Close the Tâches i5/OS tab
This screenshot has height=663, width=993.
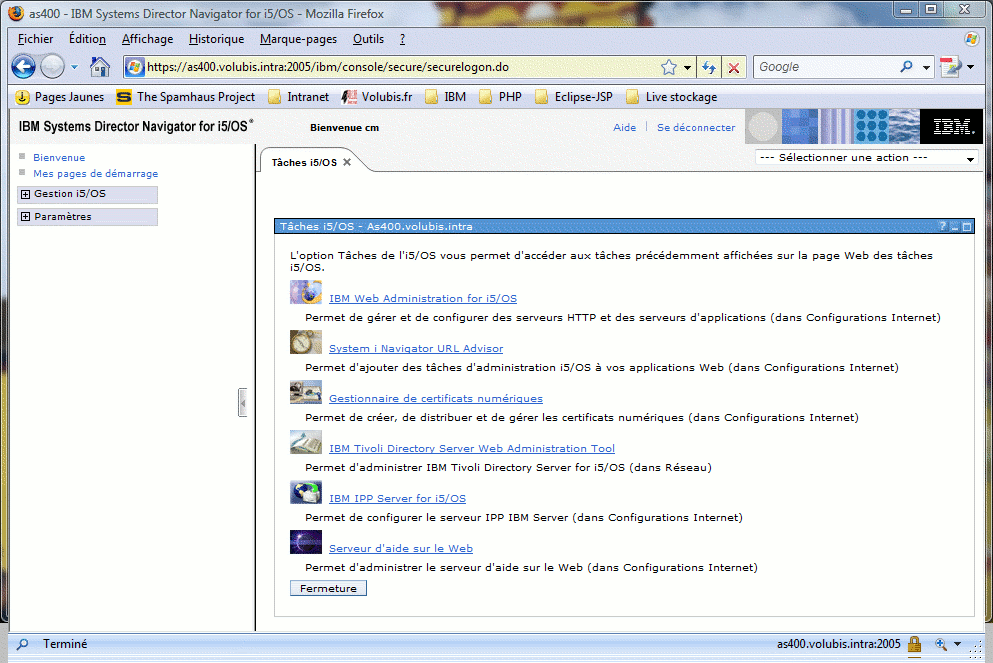point(347,162)
